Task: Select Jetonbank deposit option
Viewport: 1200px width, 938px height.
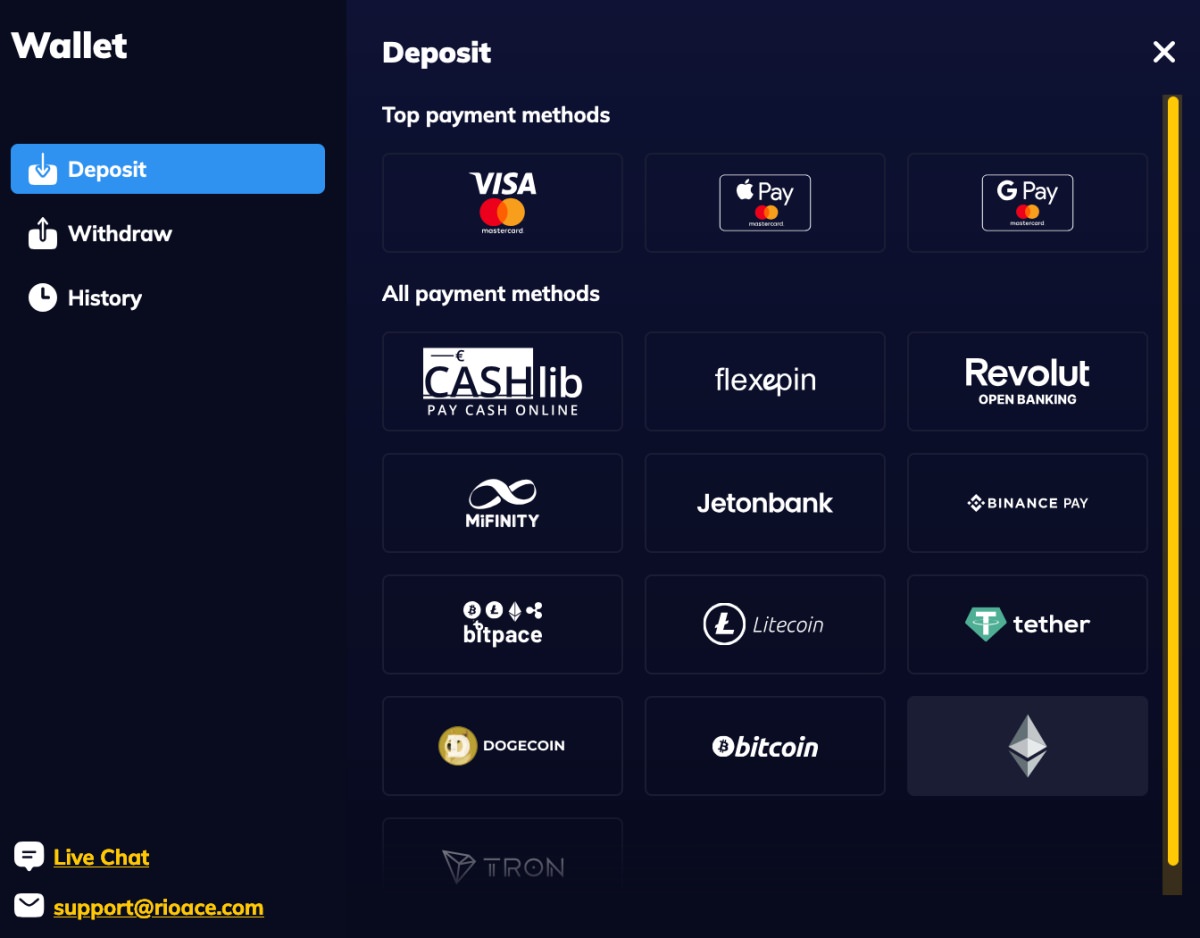Action: point(765,503)
